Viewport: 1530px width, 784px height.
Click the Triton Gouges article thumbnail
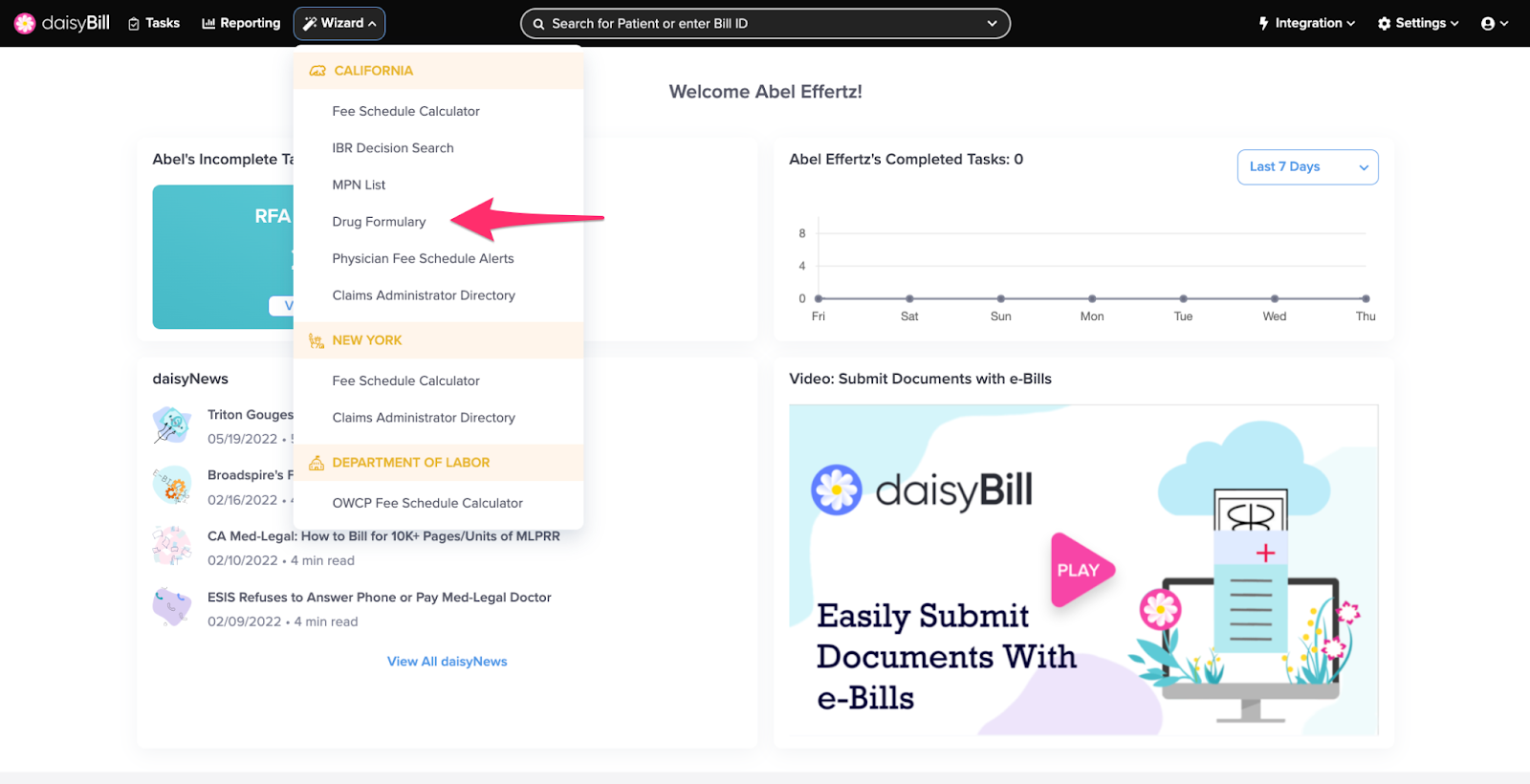(x=172, y=425)
